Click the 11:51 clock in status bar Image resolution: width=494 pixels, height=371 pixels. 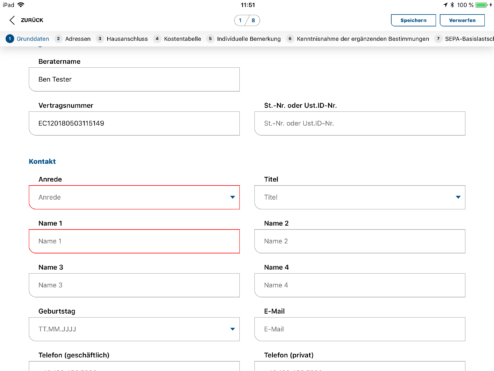pos(248,5)
